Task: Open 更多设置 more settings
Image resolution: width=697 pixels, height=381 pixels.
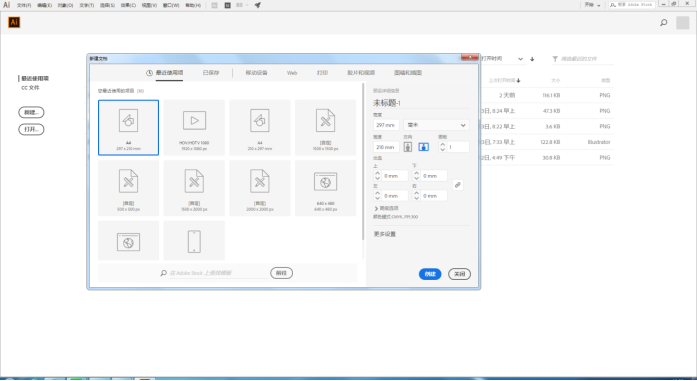Action: pyautogui.click(x=385, y=234)
